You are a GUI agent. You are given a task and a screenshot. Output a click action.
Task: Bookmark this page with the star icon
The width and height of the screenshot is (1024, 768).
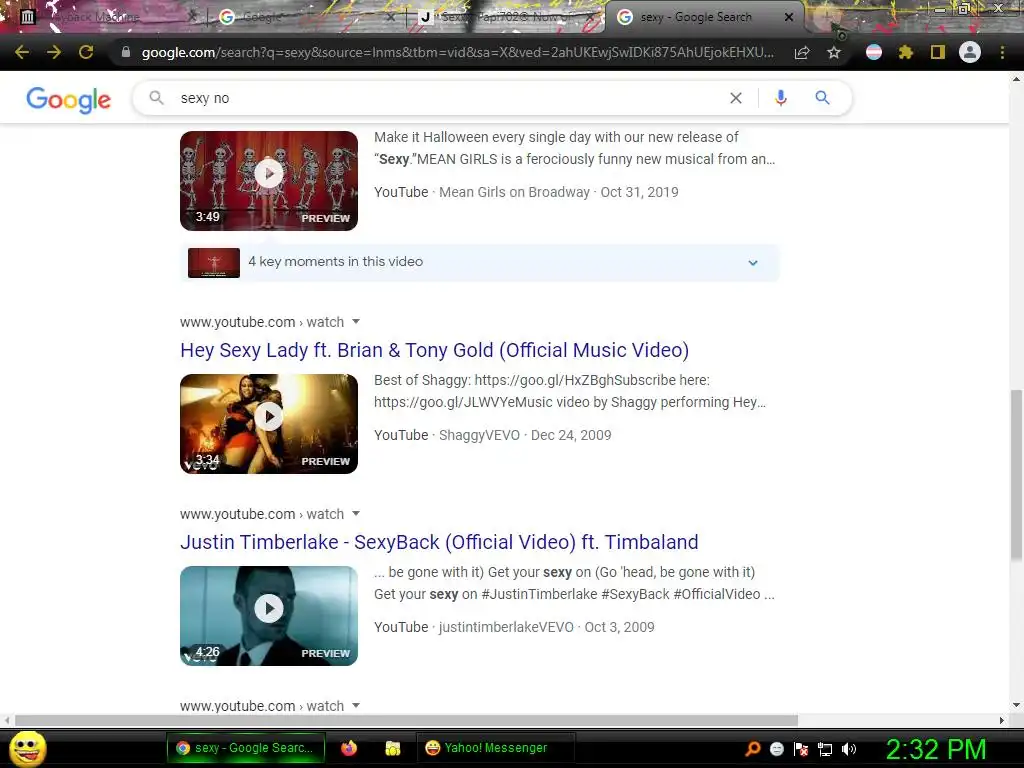(834, 52)
